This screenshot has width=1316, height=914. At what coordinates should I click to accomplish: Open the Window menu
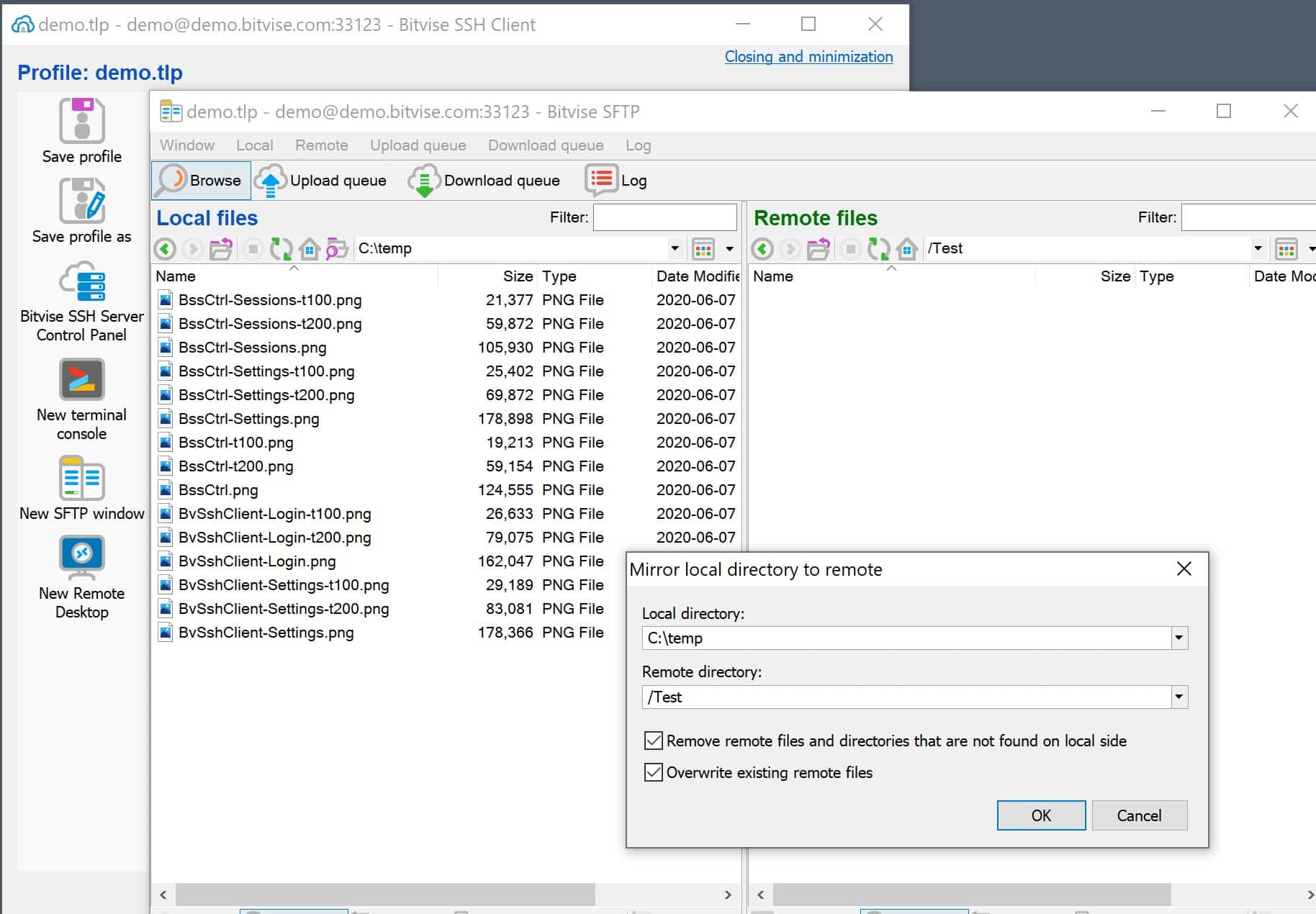tap(187, 145)
